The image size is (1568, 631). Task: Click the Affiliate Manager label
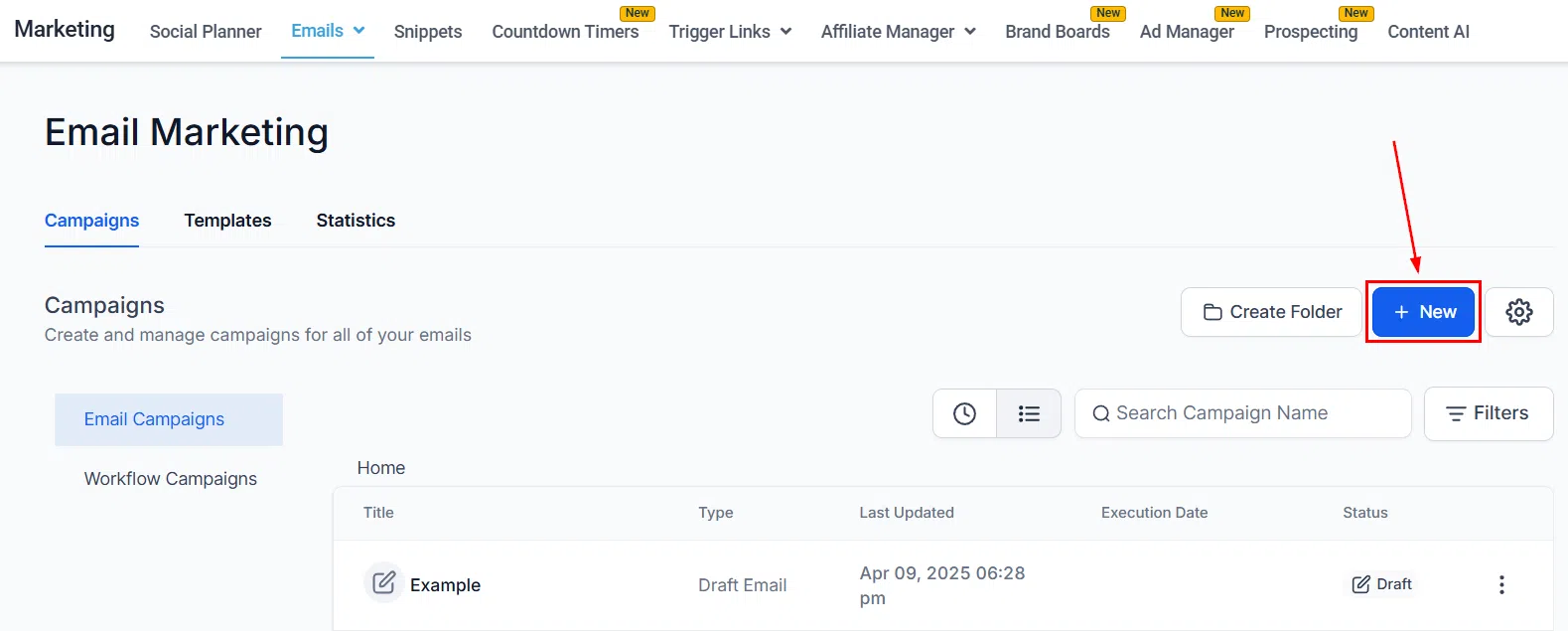(887, 32)
